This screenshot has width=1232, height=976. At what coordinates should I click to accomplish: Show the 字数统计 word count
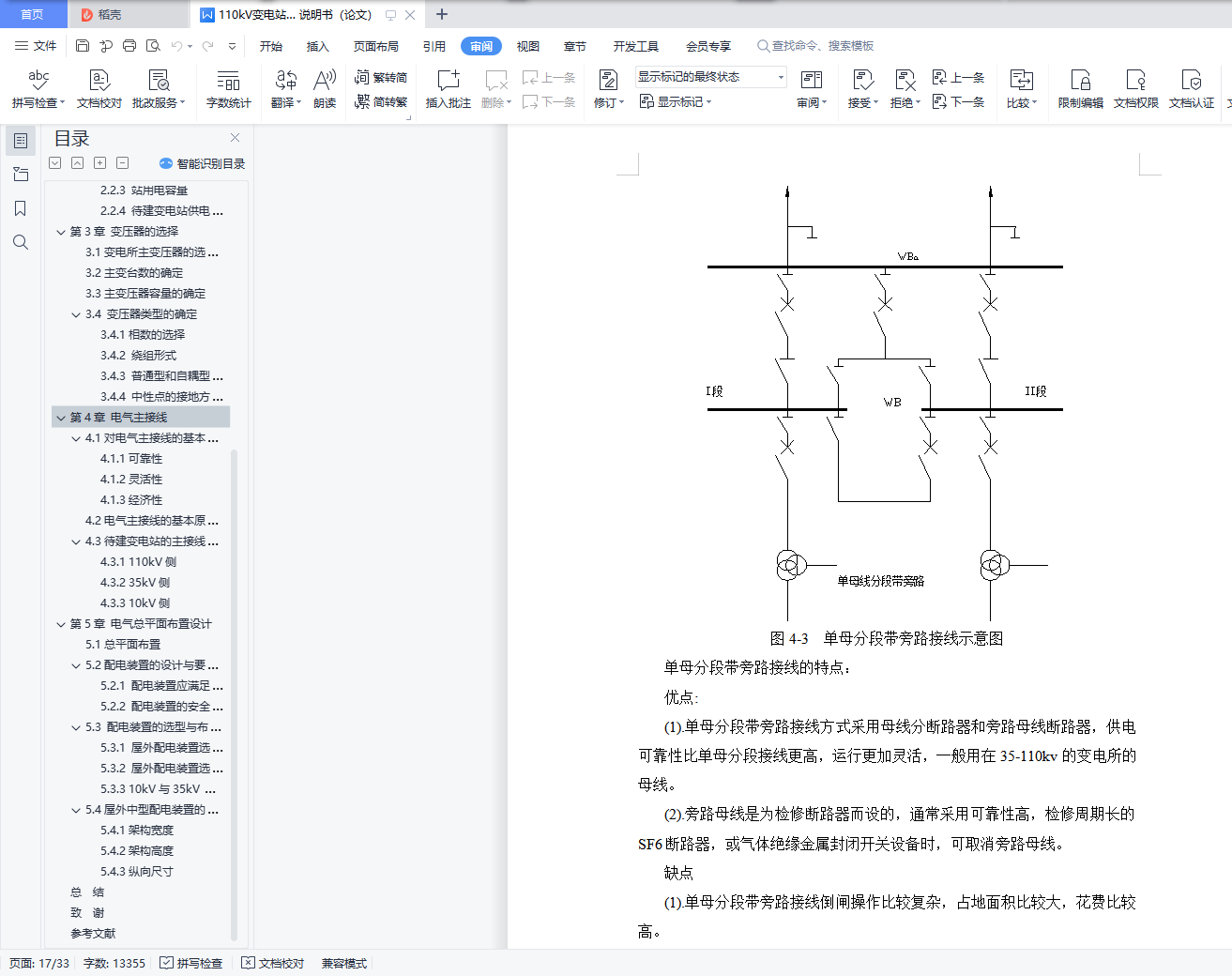tap(229, 89)
